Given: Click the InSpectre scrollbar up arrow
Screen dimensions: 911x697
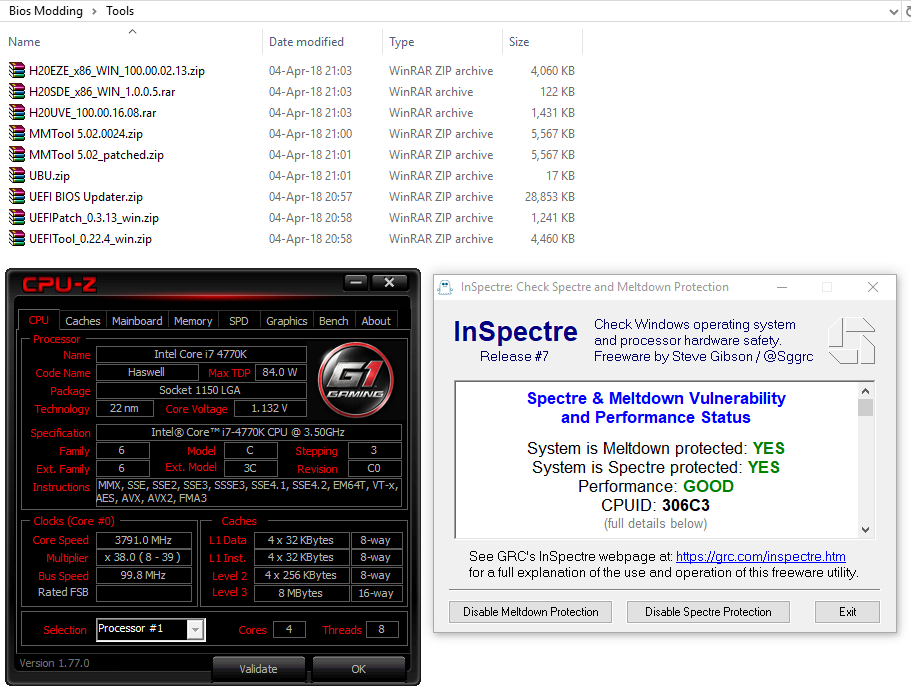Looking at the screenshot, I should (x=866, y=391).
